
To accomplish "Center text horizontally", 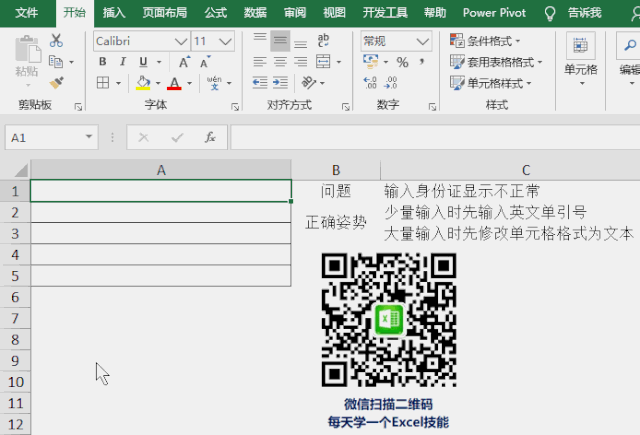I will coord(280,62).
